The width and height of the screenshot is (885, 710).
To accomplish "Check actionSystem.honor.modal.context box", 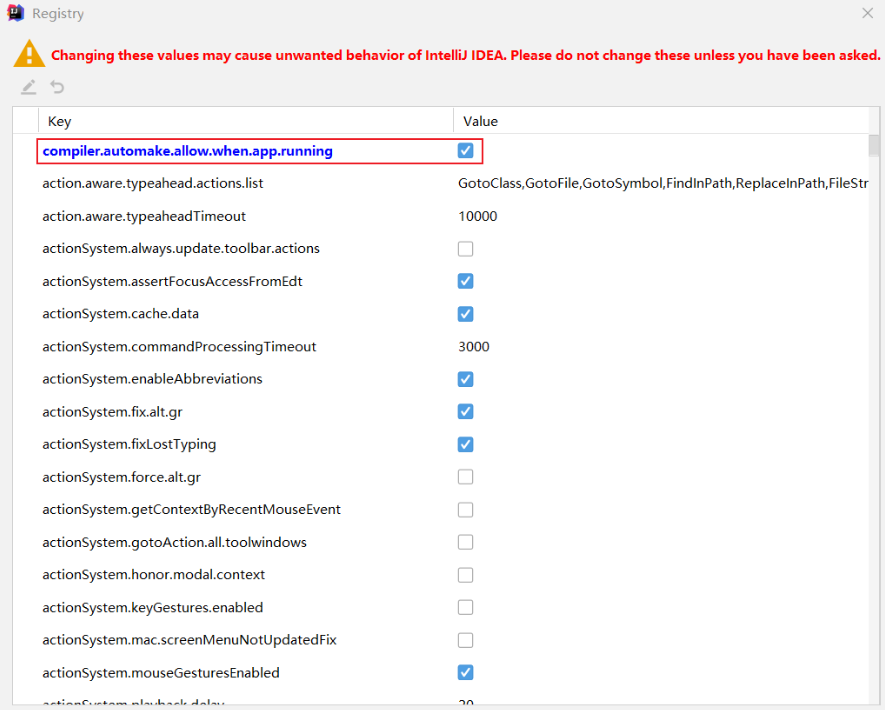I will [465, 575].
